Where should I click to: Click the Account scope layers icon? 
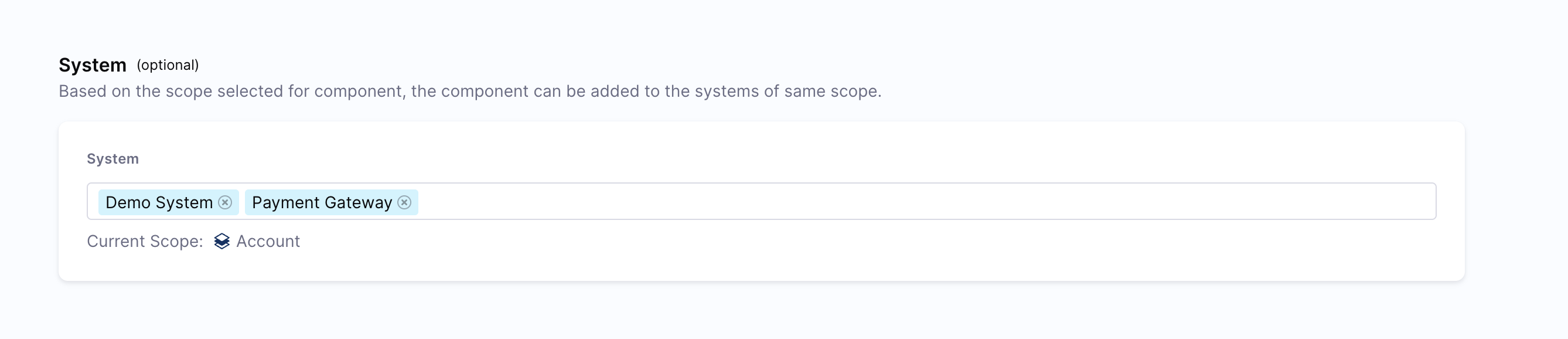click(221, 242)
